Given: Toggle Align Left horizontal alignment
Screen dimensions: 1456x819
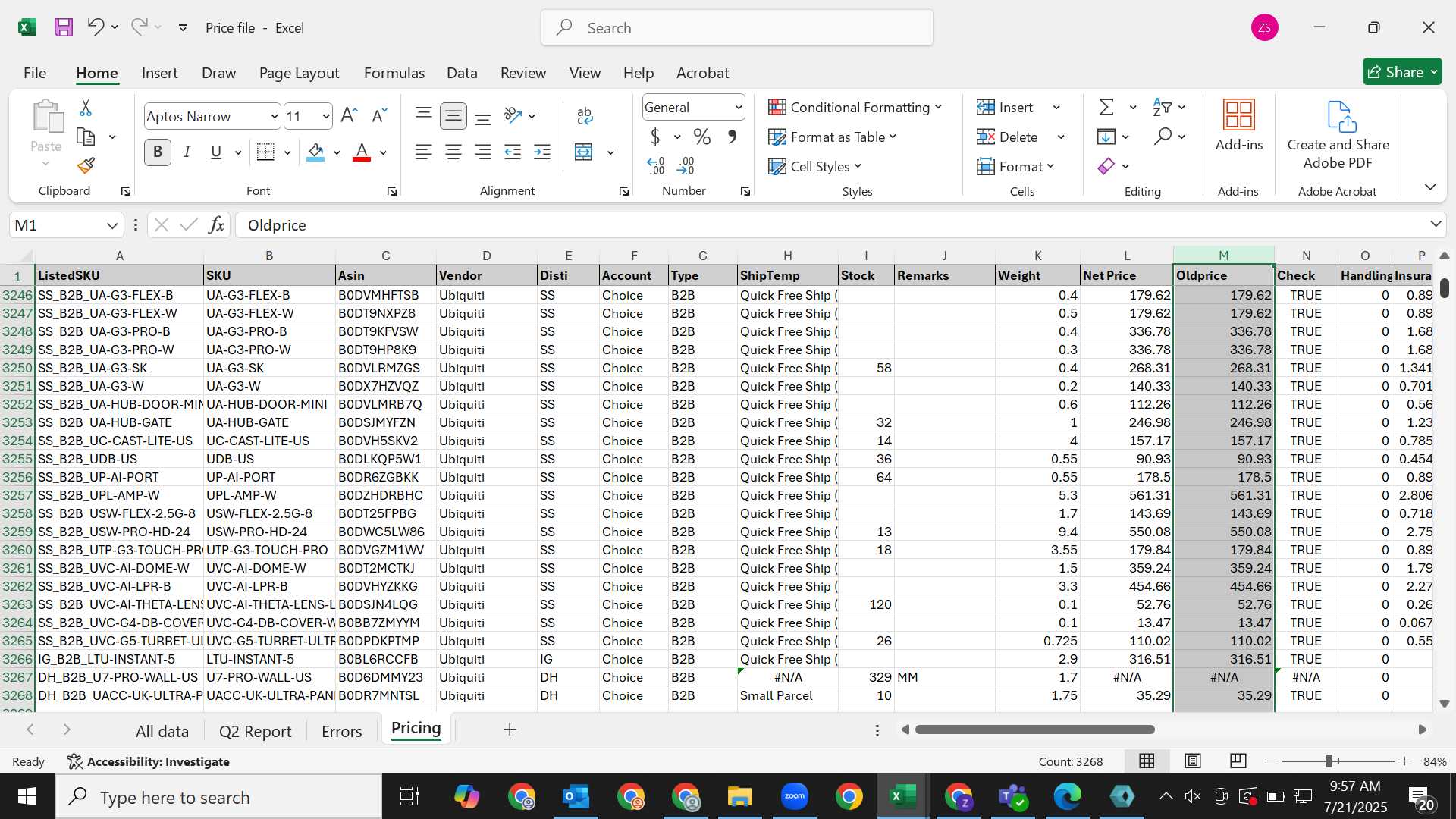Looking at the screenshot, I should point(424,152).
